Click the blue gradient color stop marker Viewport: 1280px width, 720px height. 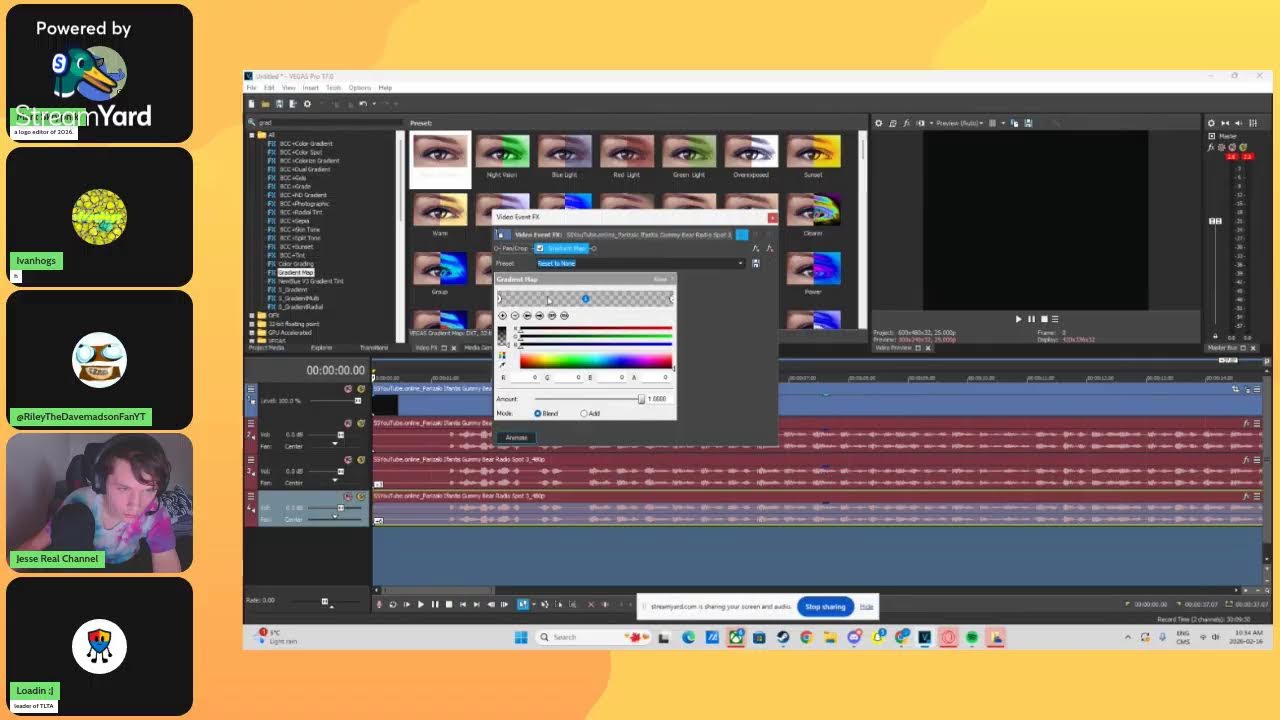pos(586,299)
